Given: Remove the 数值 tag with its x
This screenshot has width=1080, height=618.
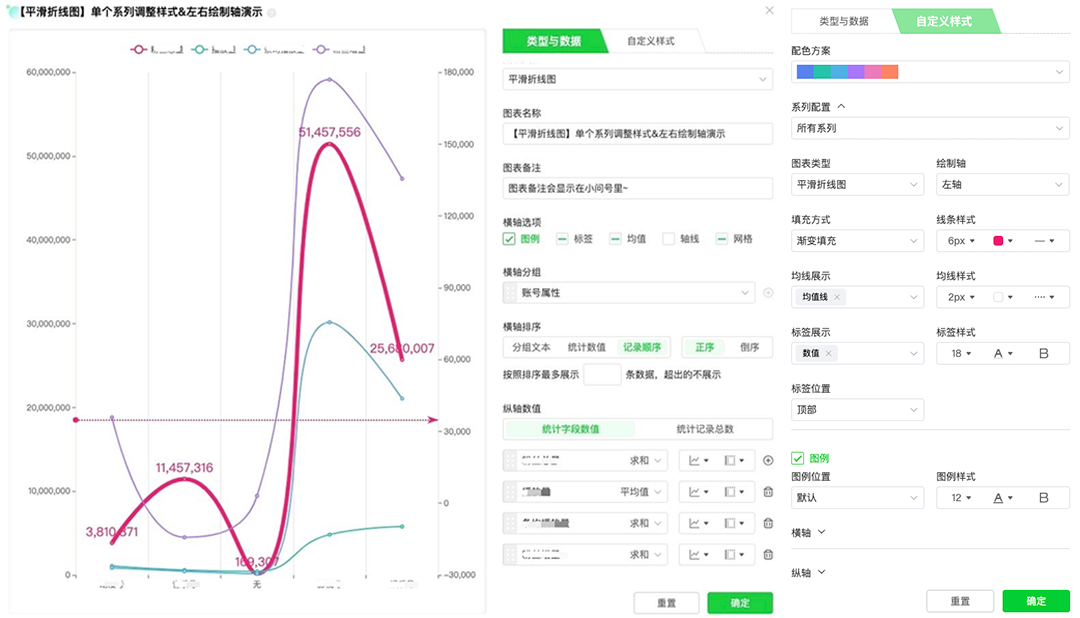Looking at the screenshot, I should 829,353.
